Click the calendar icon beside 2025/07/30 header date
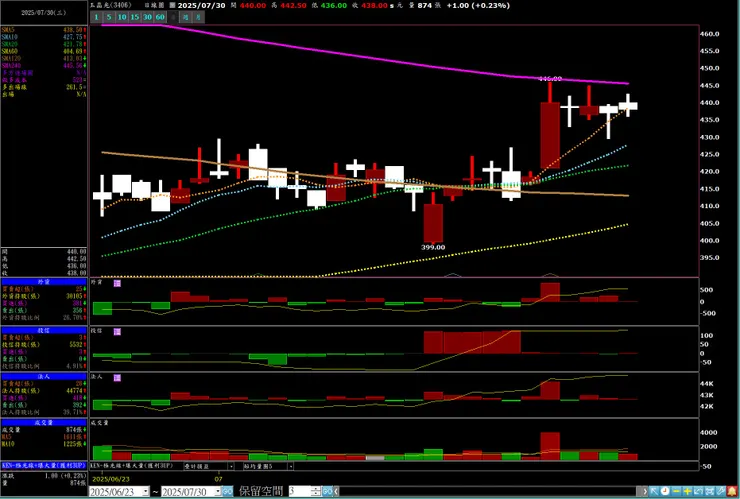Image resolution: width=740 pixels, height=499 pixels. click(172, 5)
